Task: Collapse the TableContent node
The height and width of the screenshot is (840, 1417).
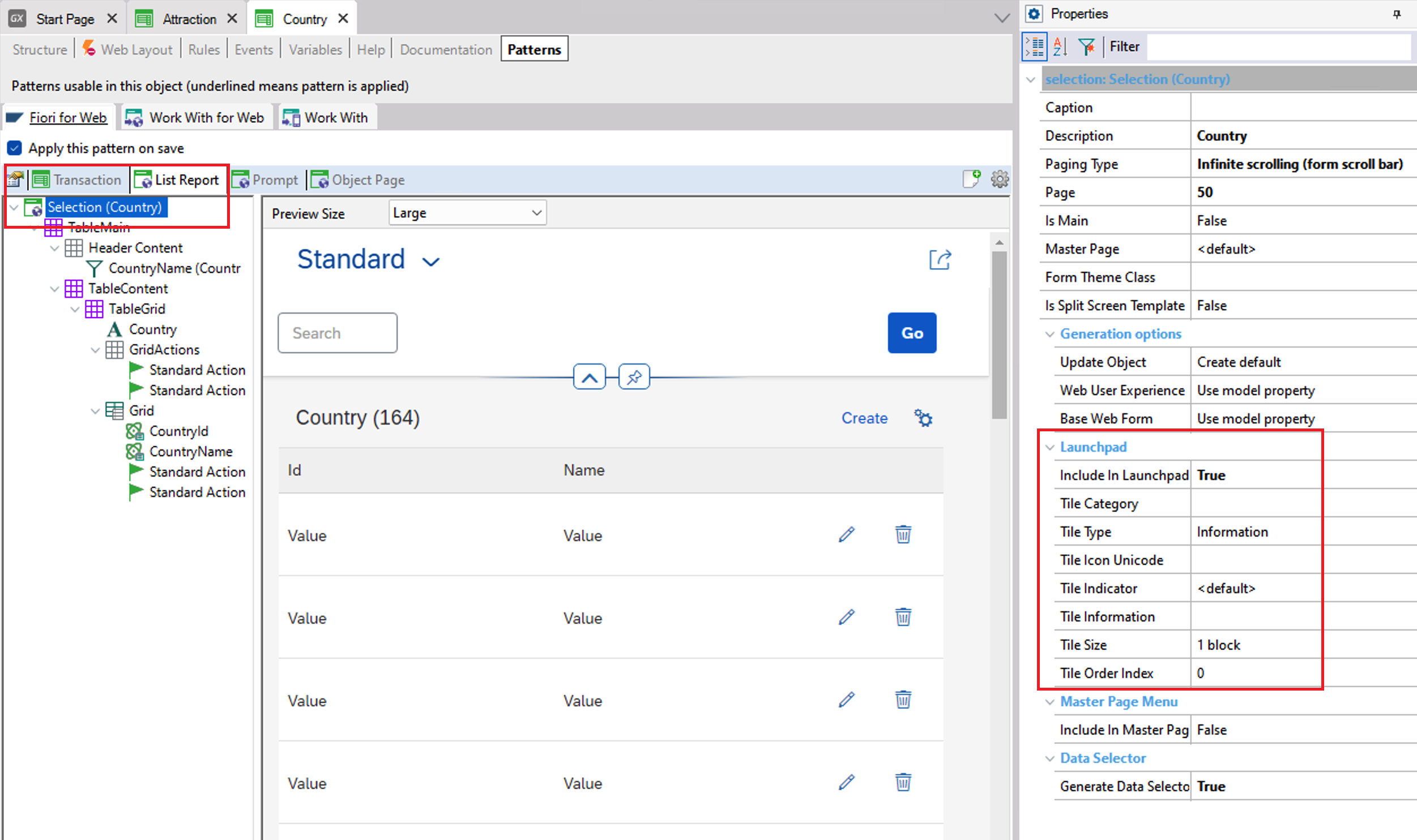Action: (x=54, y=289)
